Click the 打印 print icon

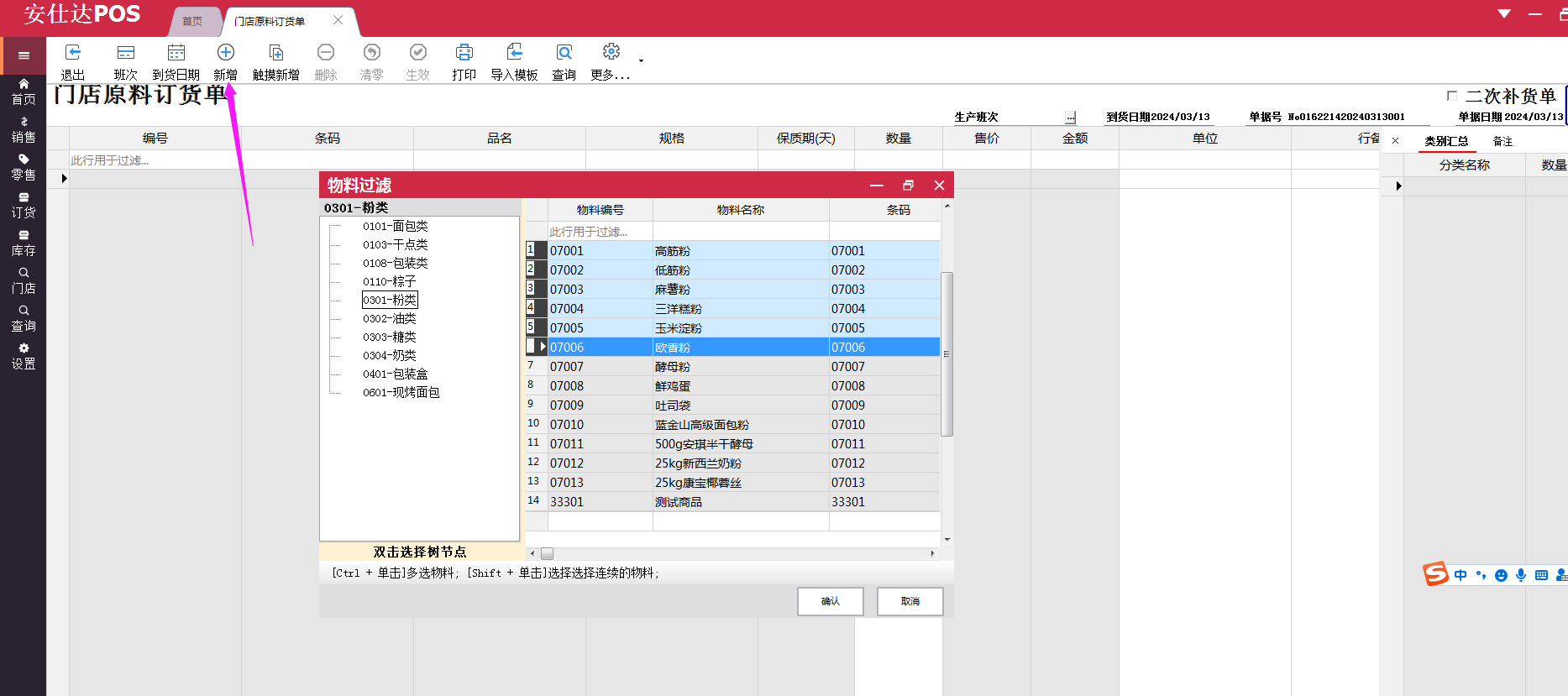[x=464, y=53]
